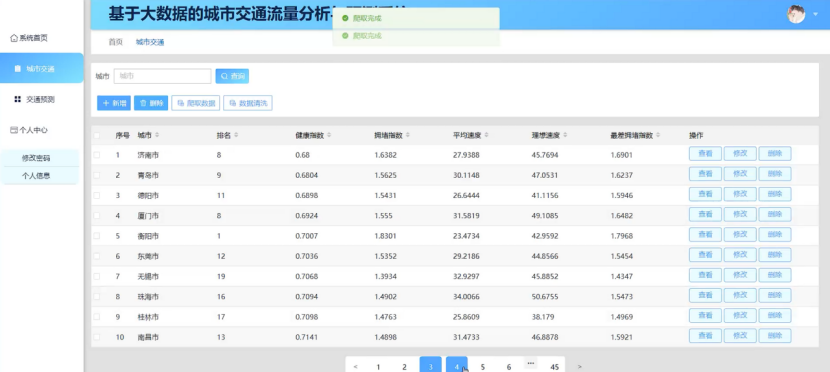Check the checkbox for row 厦门市
Viewport: 830px width, 372px height.
click(x=97, y=215)
